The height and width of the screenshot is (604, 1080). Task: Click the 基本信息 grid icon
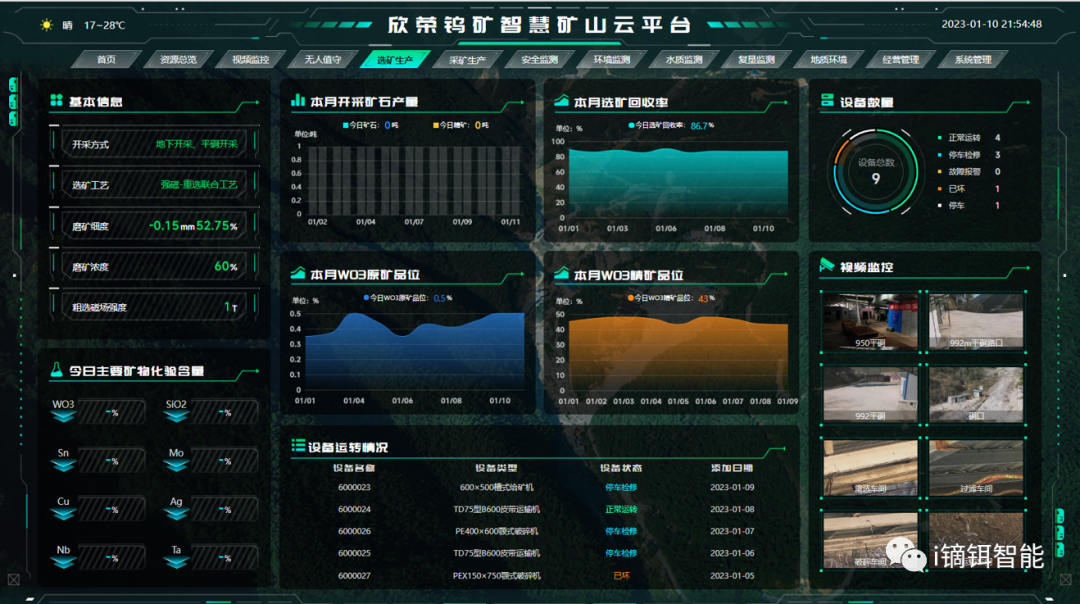(56, 101)
